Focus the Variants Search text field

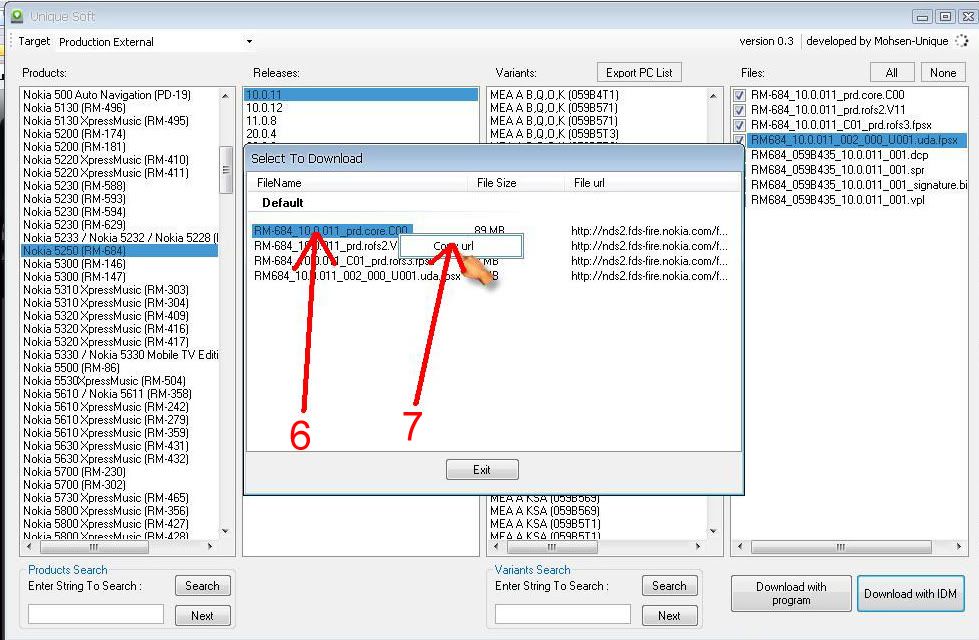click(563, 614)
